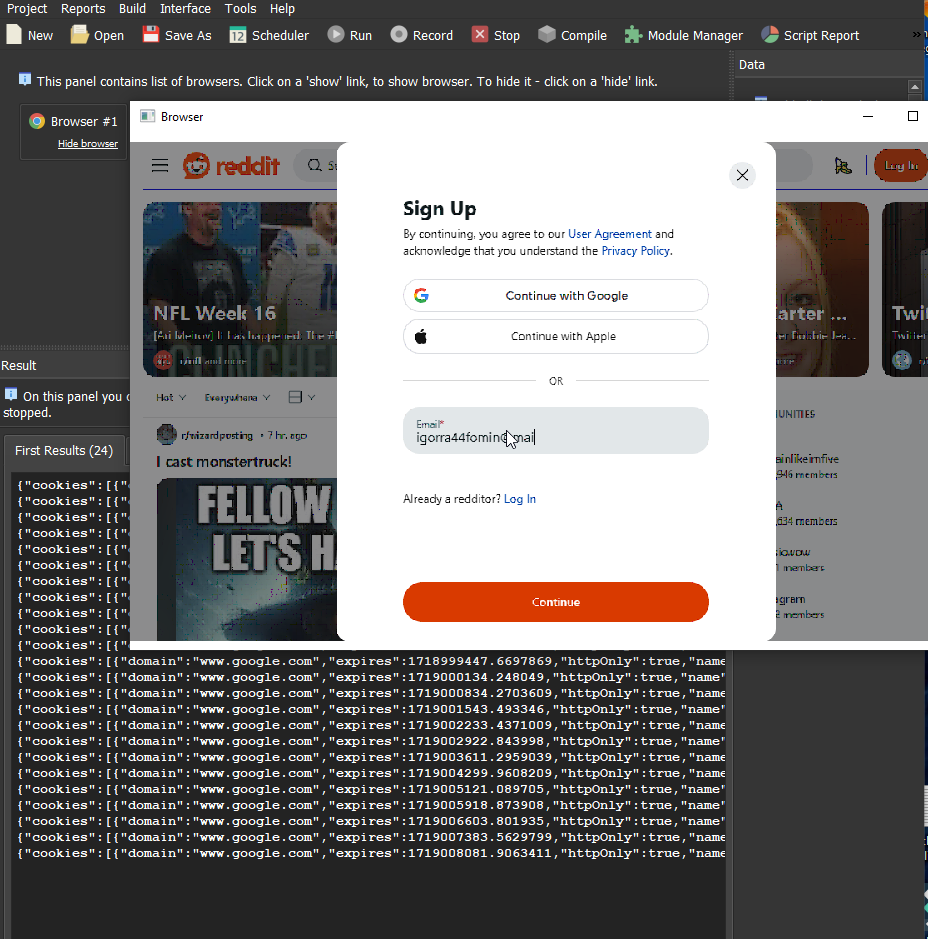
Task: Click the Apple logo icon
Action: point(421,337)
